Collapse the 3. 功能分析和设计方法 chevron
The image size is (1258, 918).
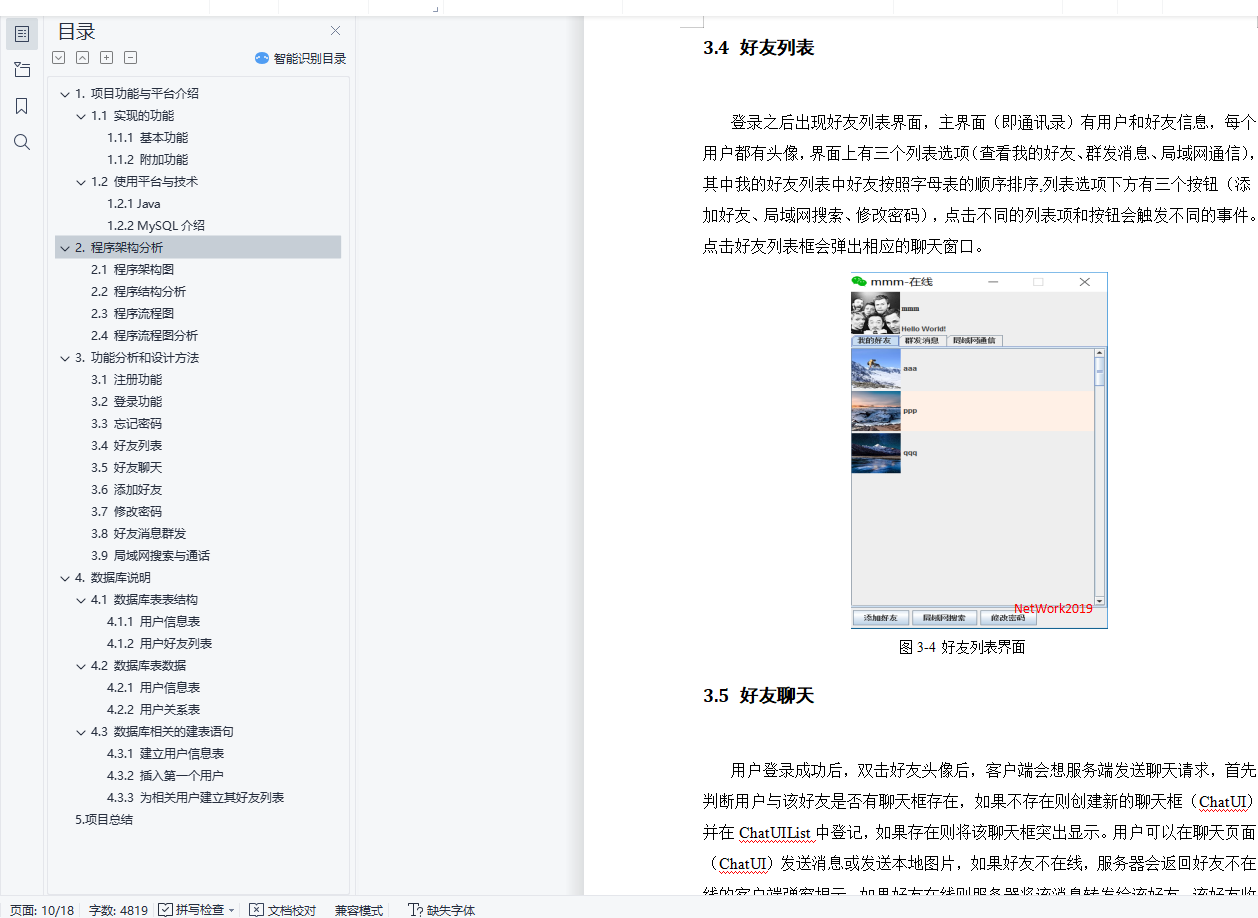(x=65, y=358)
